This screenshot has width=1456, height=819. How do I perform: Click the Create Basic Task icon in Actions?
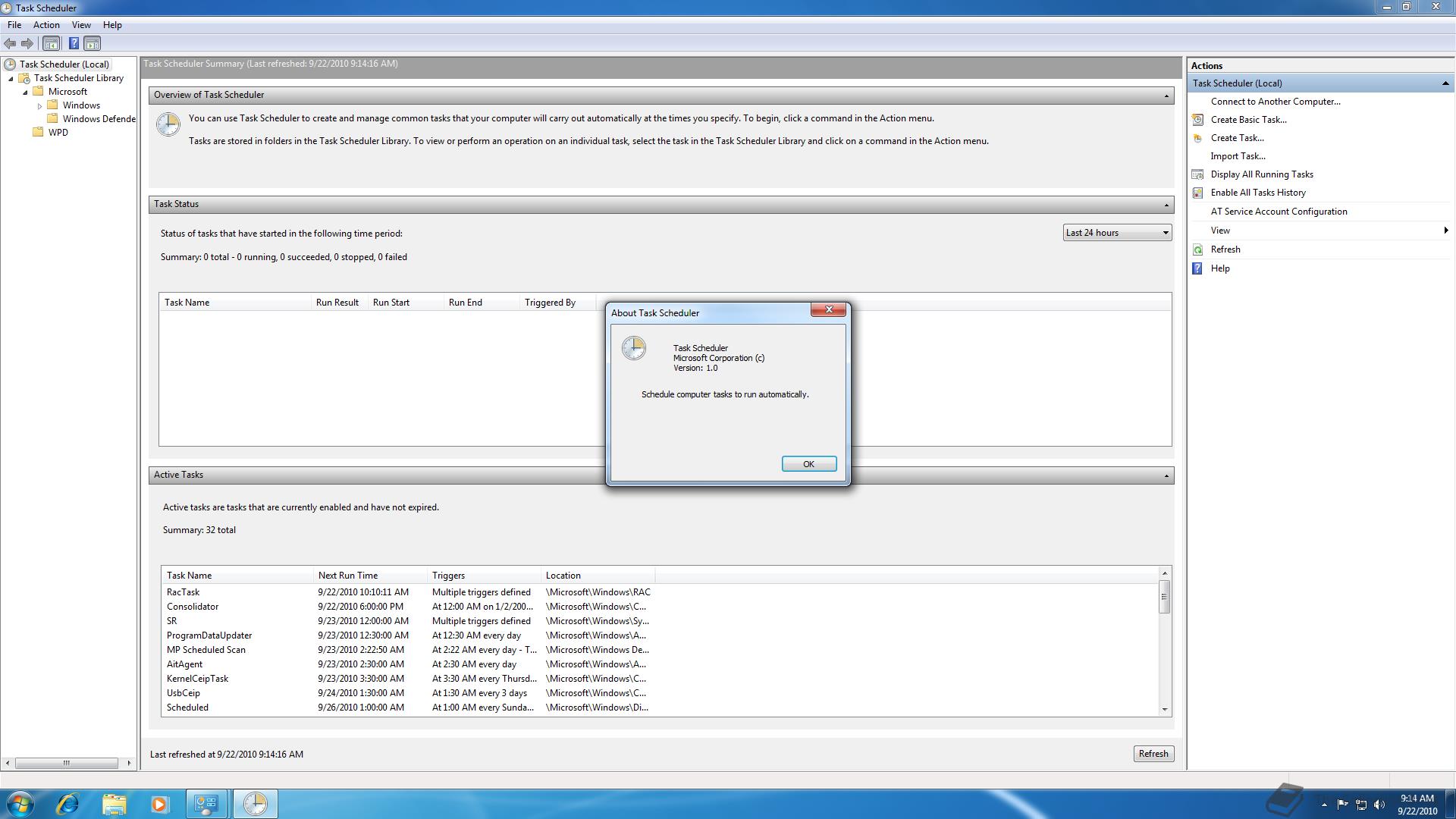click(x=1197, y=120)
